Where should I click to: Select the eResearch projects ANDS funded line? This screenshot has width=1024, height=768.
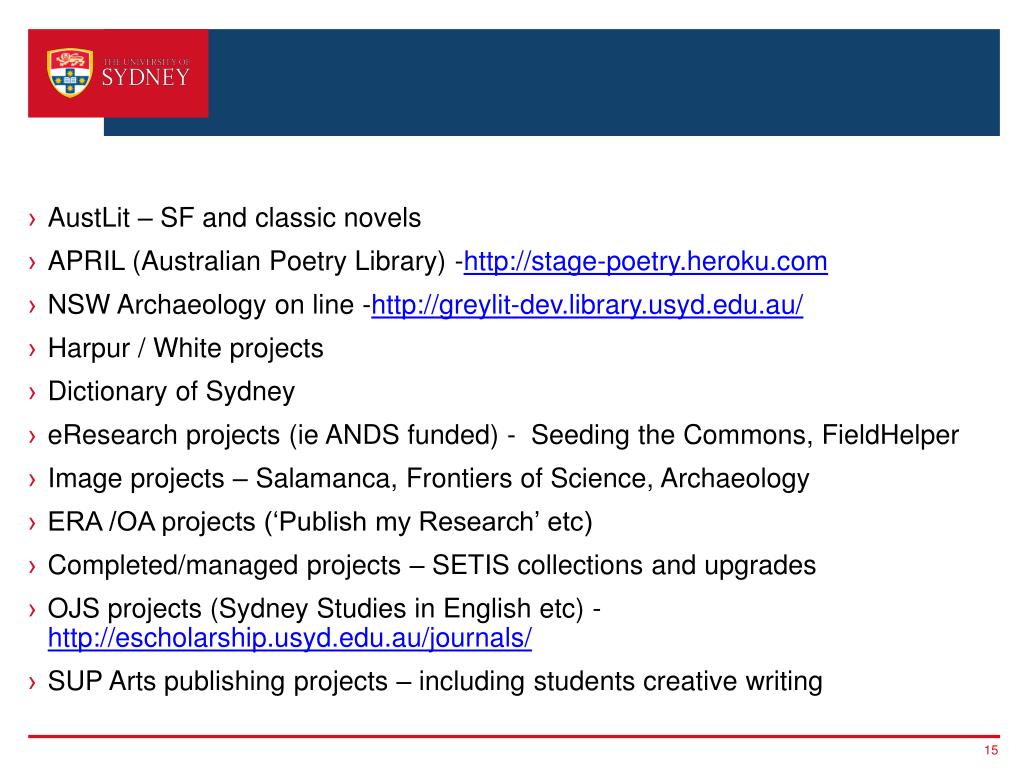(504, 436)
